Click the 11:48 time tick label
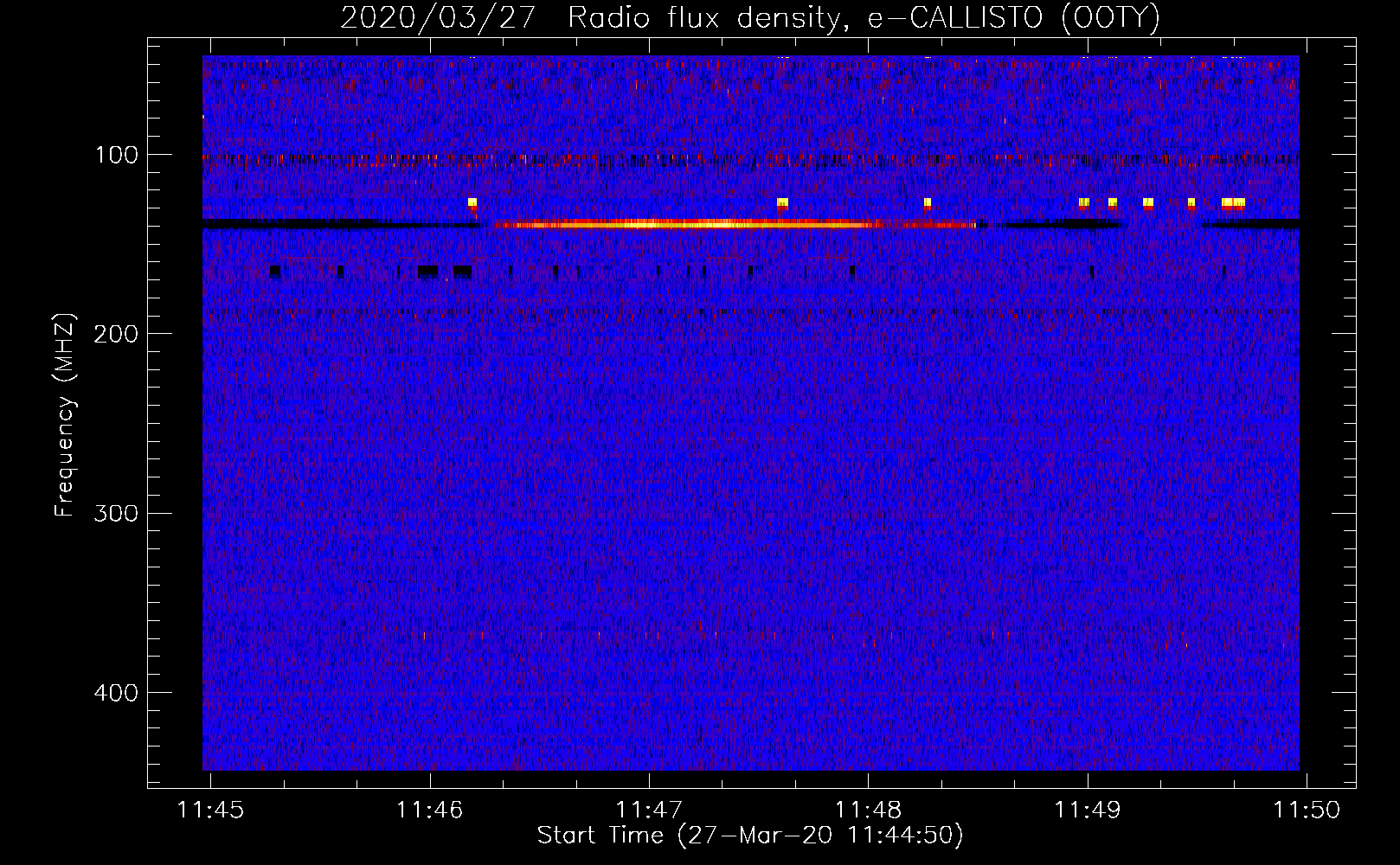The image size is (1400, 865). (x=868, y=810)
